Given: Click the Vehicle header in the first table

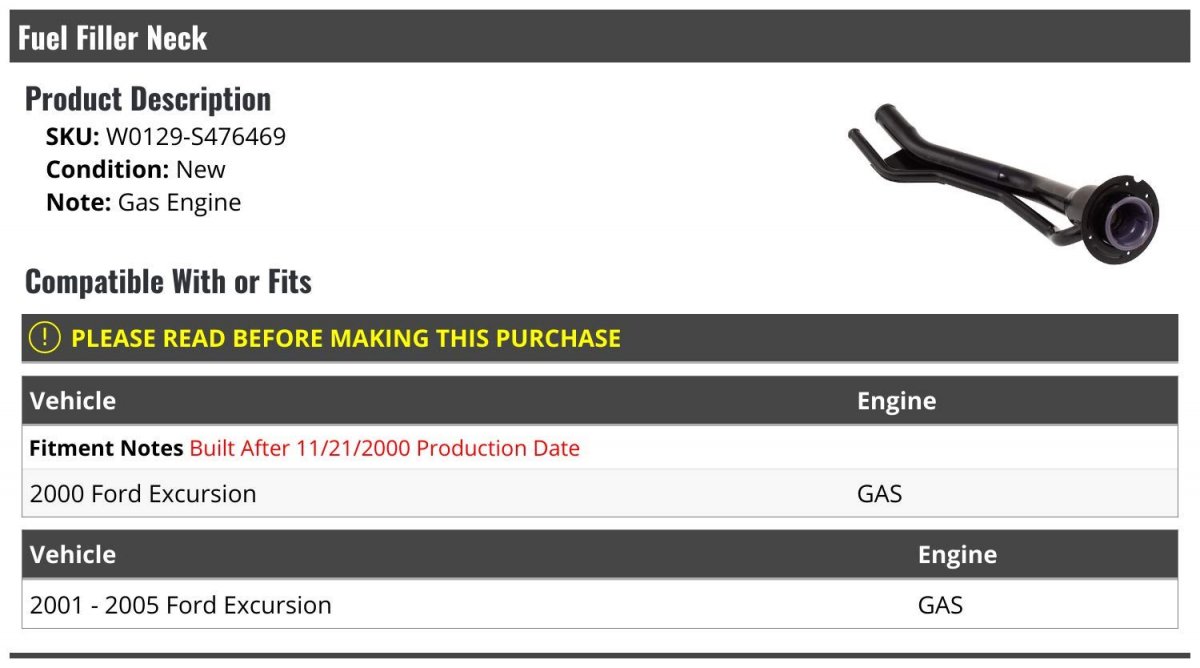Looking at the screenshot, I should click(x=73, y=401).
